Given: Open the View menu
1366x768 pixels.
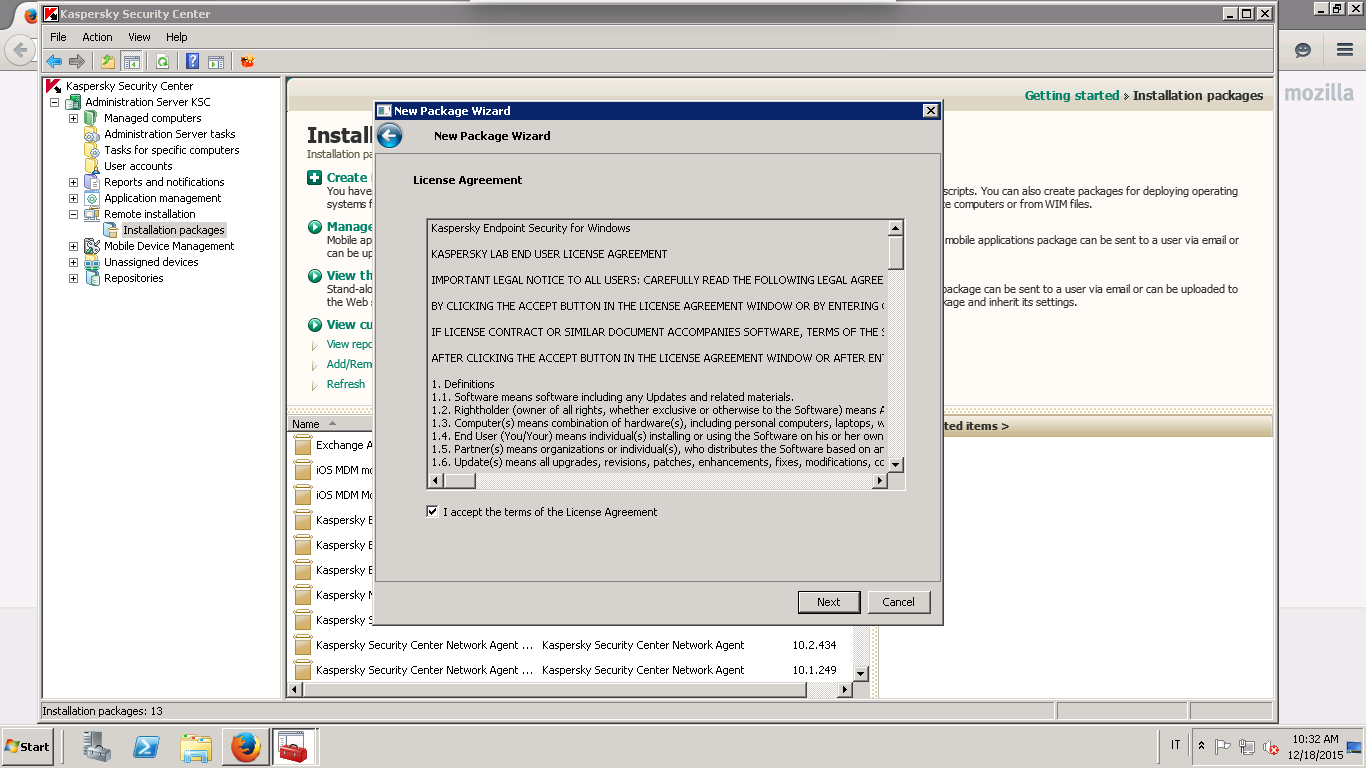Looking at the screenshot, I should coord(139,37).
